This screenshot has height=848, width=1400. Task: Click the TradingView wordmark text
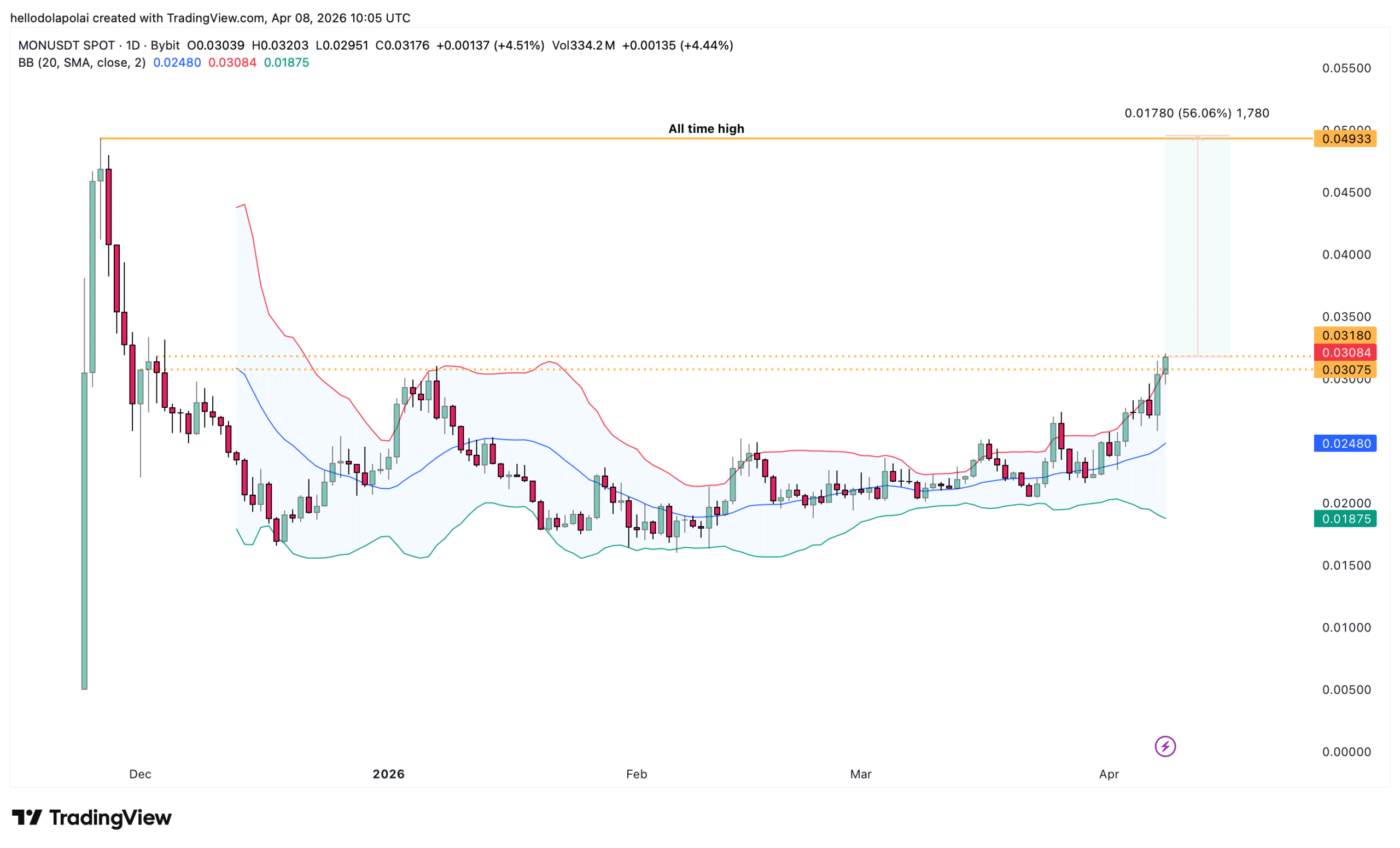point(110,817)
